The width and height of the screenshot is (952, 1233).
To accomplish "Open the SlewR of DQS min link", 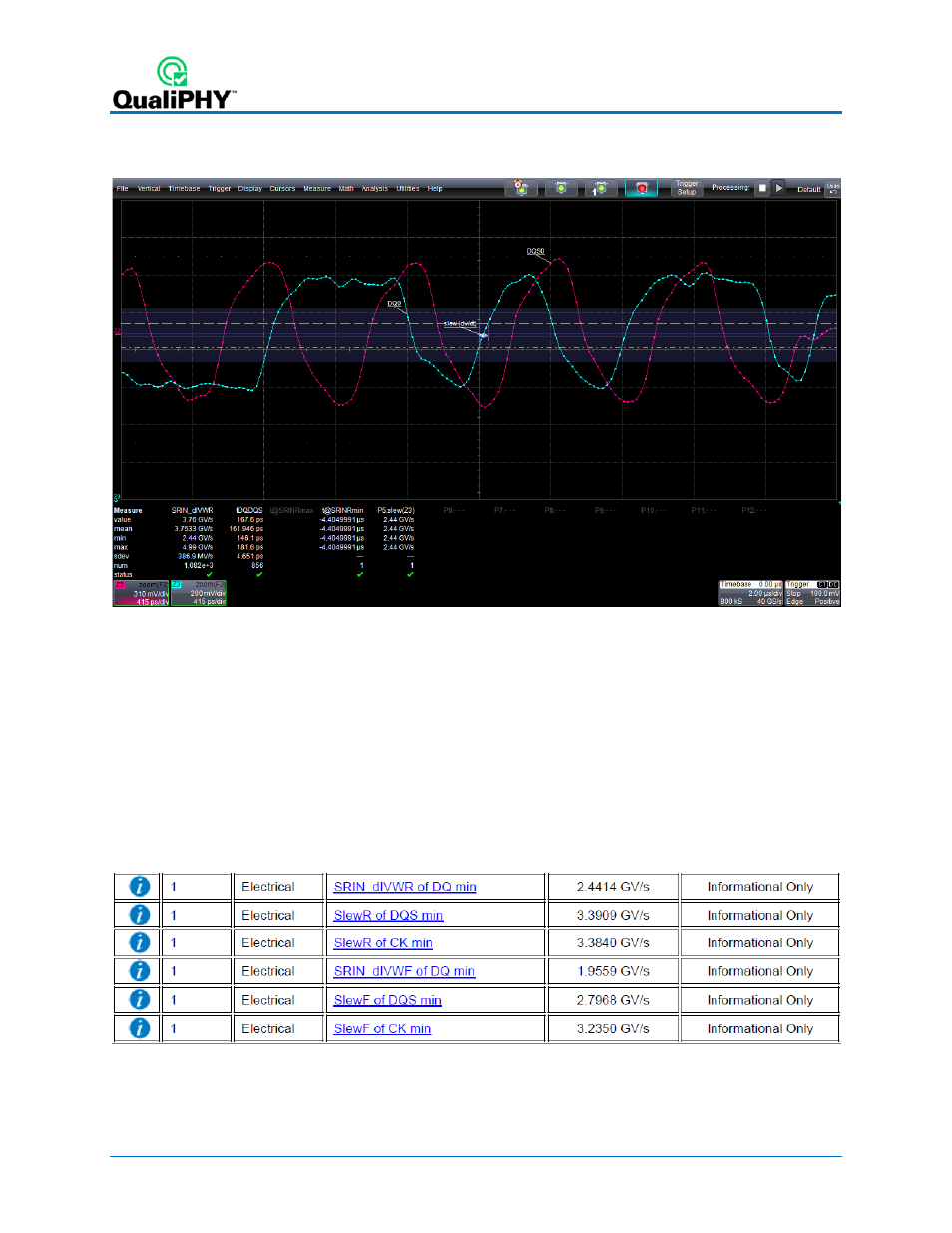I will click(x=388, y=915).
